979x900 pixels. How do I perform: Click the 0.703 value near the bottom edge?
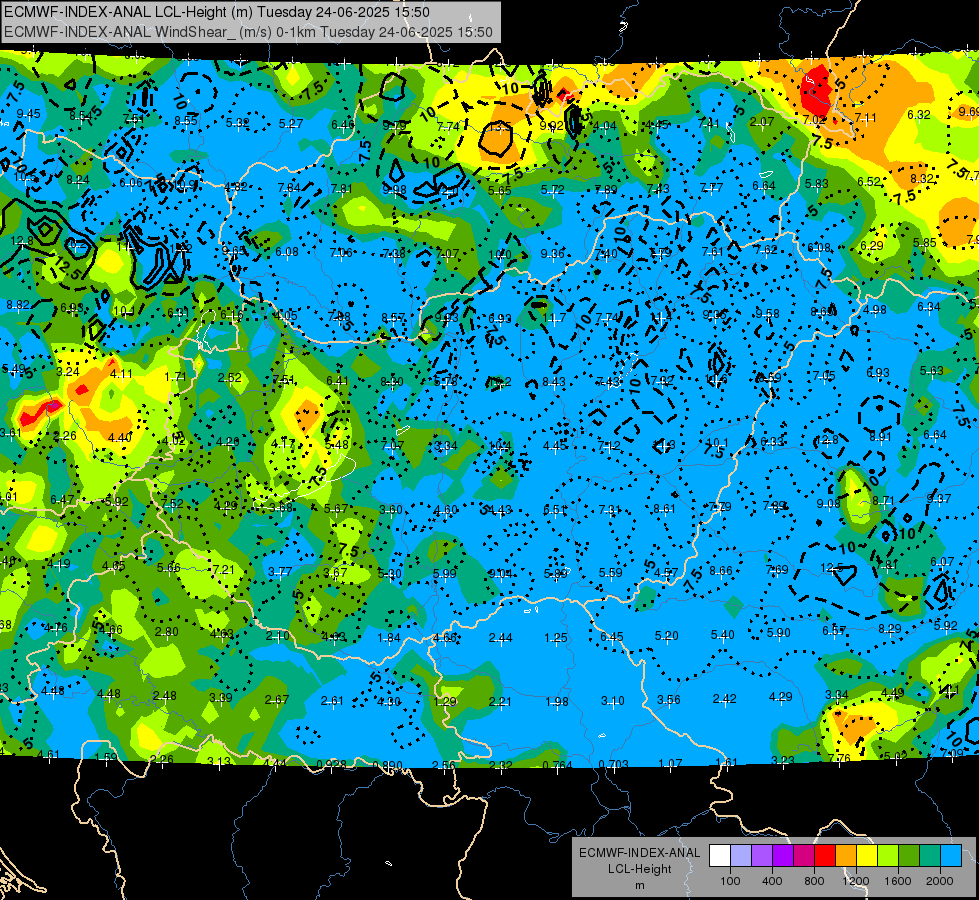coord(613,764)
